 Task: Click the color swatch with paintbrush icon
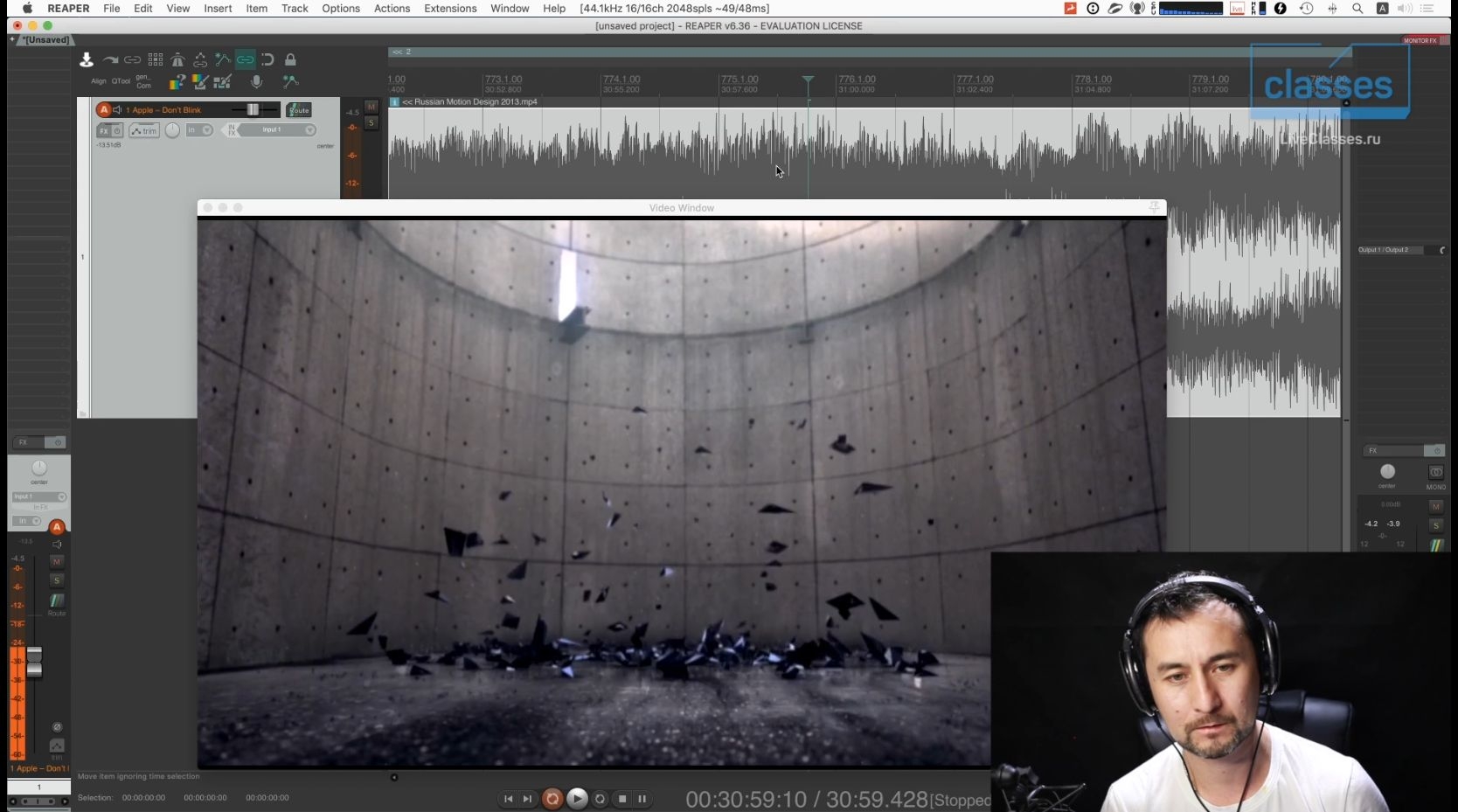coord(200,81)
